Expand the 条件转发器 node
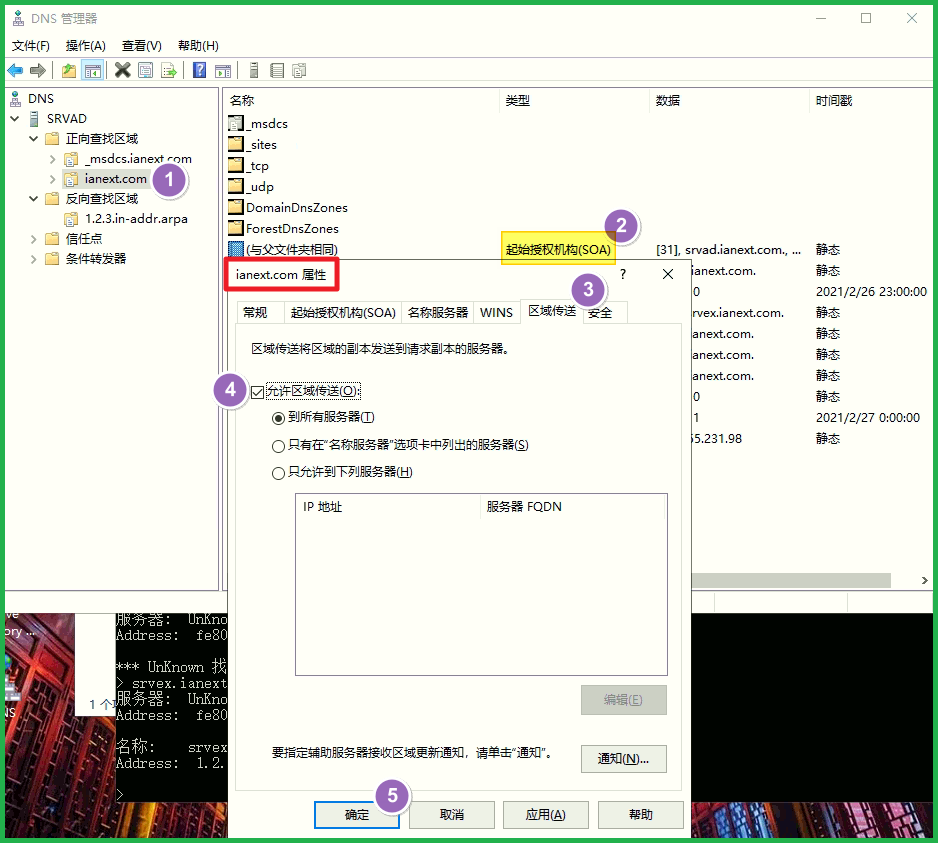Viewport: 938px width, 843px height. pos(34,259)
